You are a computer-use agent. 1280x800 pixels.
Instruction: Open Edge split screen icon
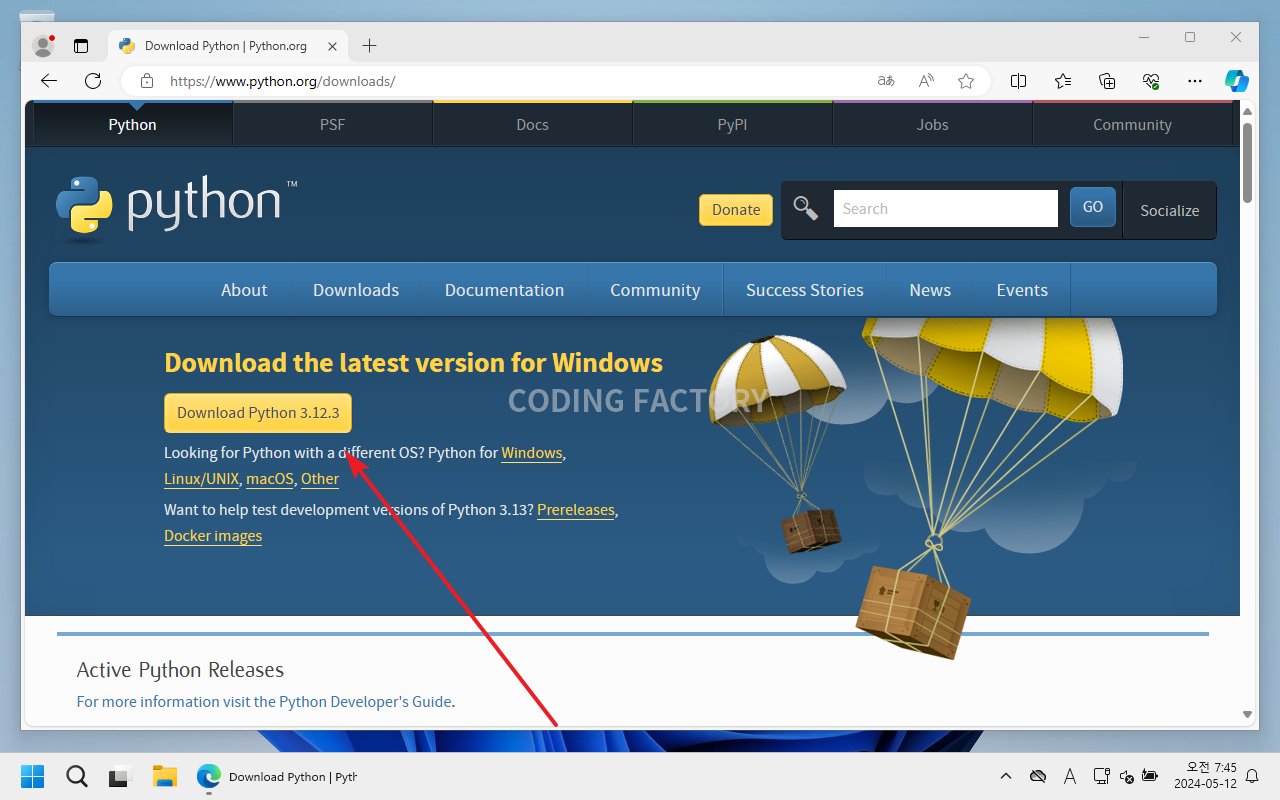pyautogui.click(x=1018, y=81)
